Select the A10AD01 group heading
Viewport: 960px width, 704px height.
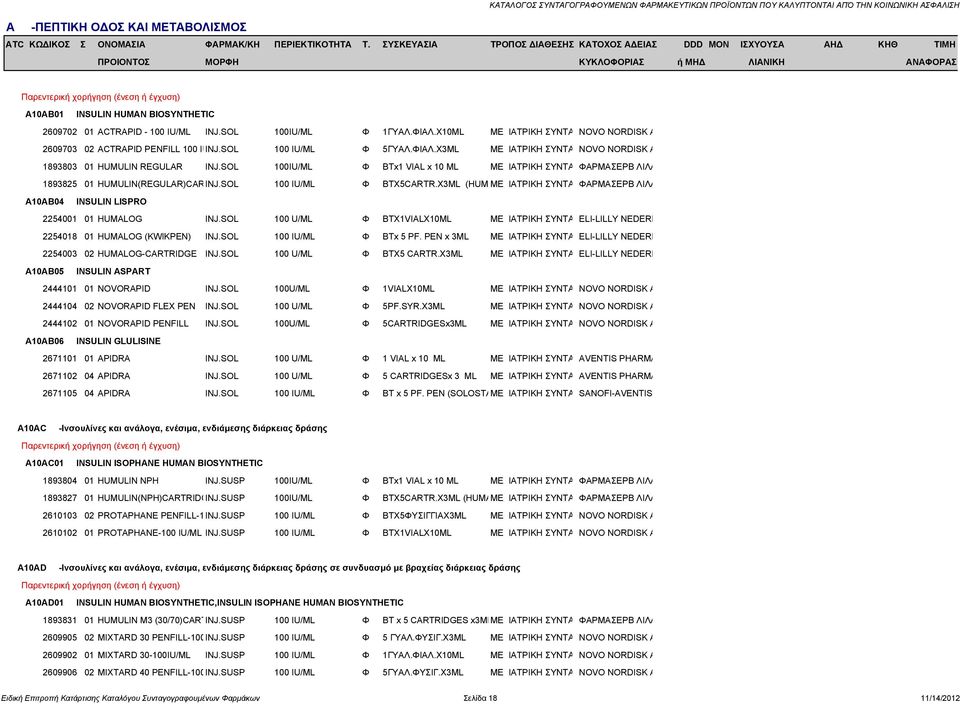(x=214, y=602)
